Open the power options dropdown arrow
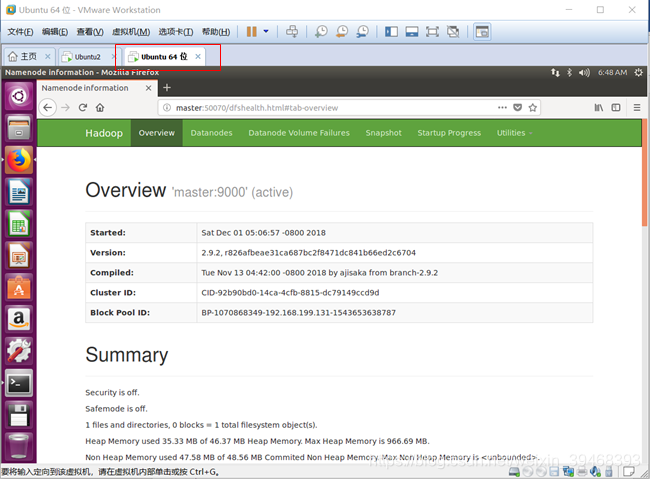Image resolution: width=650 pixels, height=479 pixels. (266, 32)
